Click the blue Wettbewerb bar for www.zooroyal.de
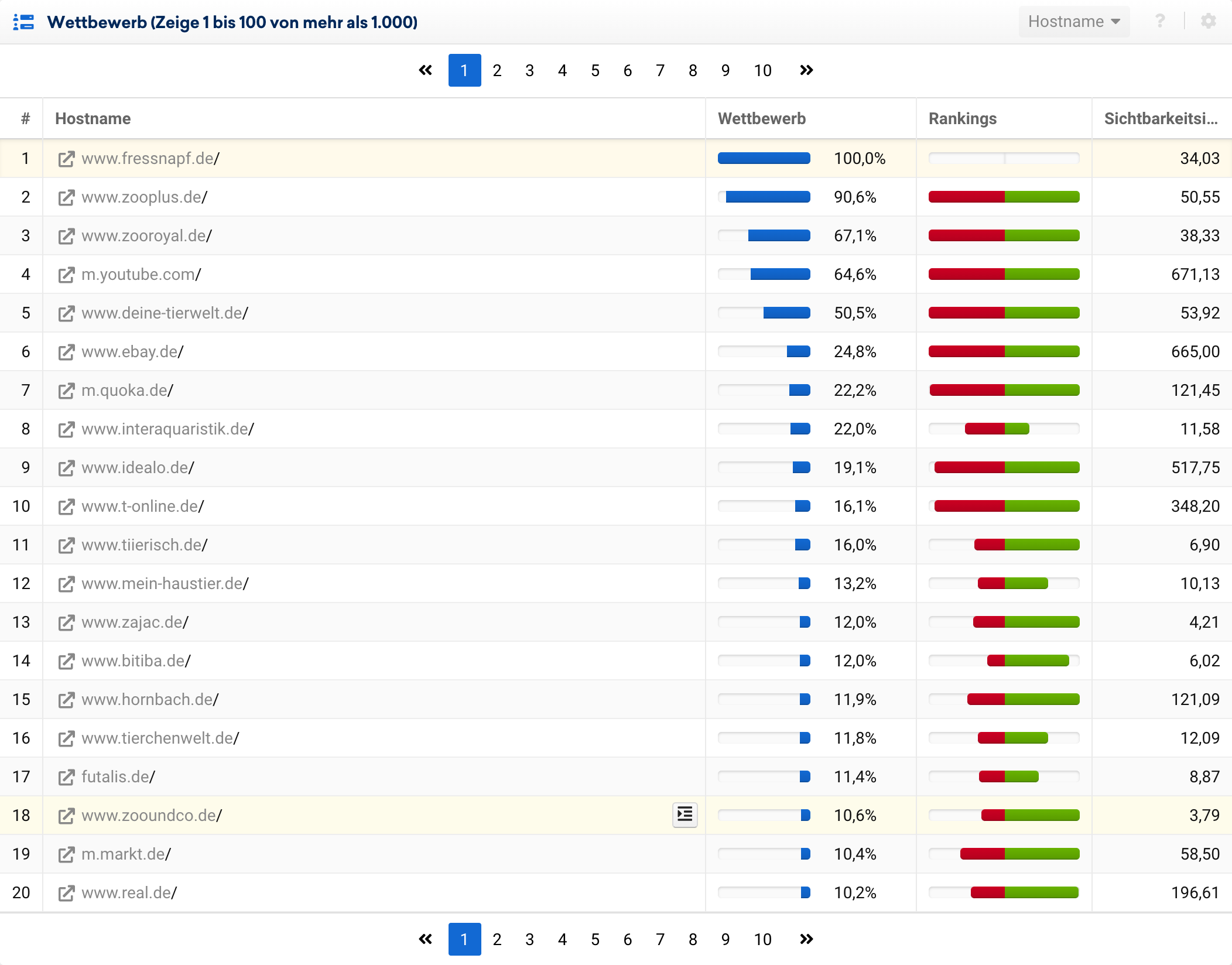The image size is (1232, 965). 779,236
